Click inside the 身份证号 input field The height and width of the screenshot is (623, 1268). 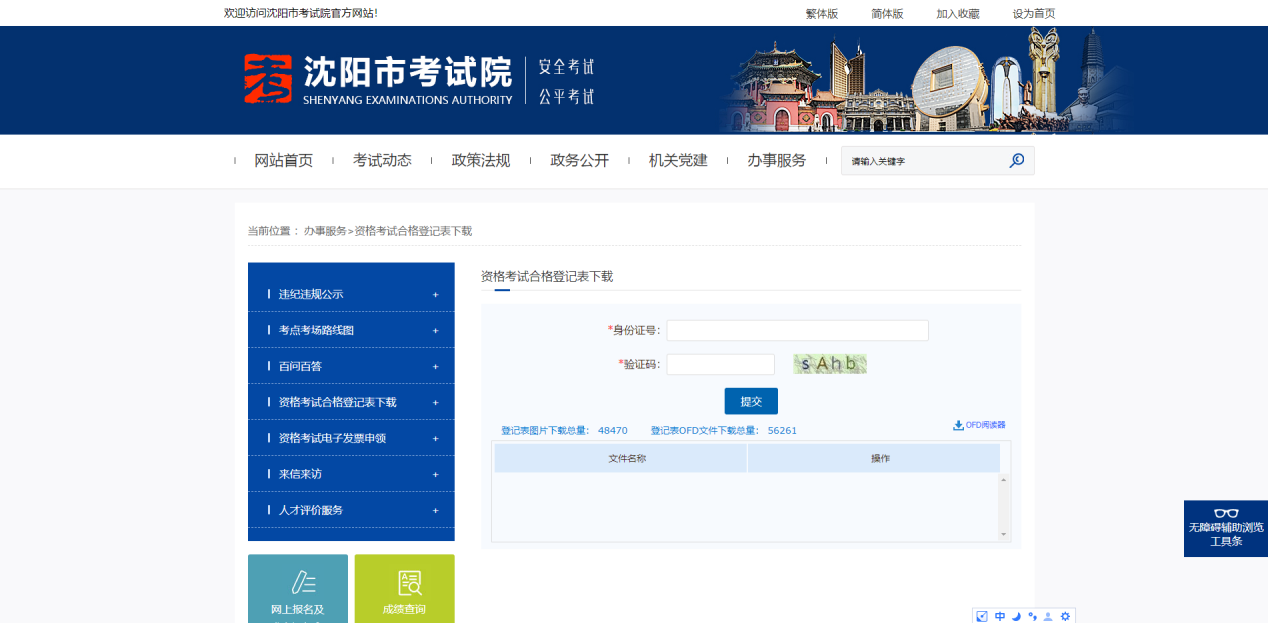point(797,330)
